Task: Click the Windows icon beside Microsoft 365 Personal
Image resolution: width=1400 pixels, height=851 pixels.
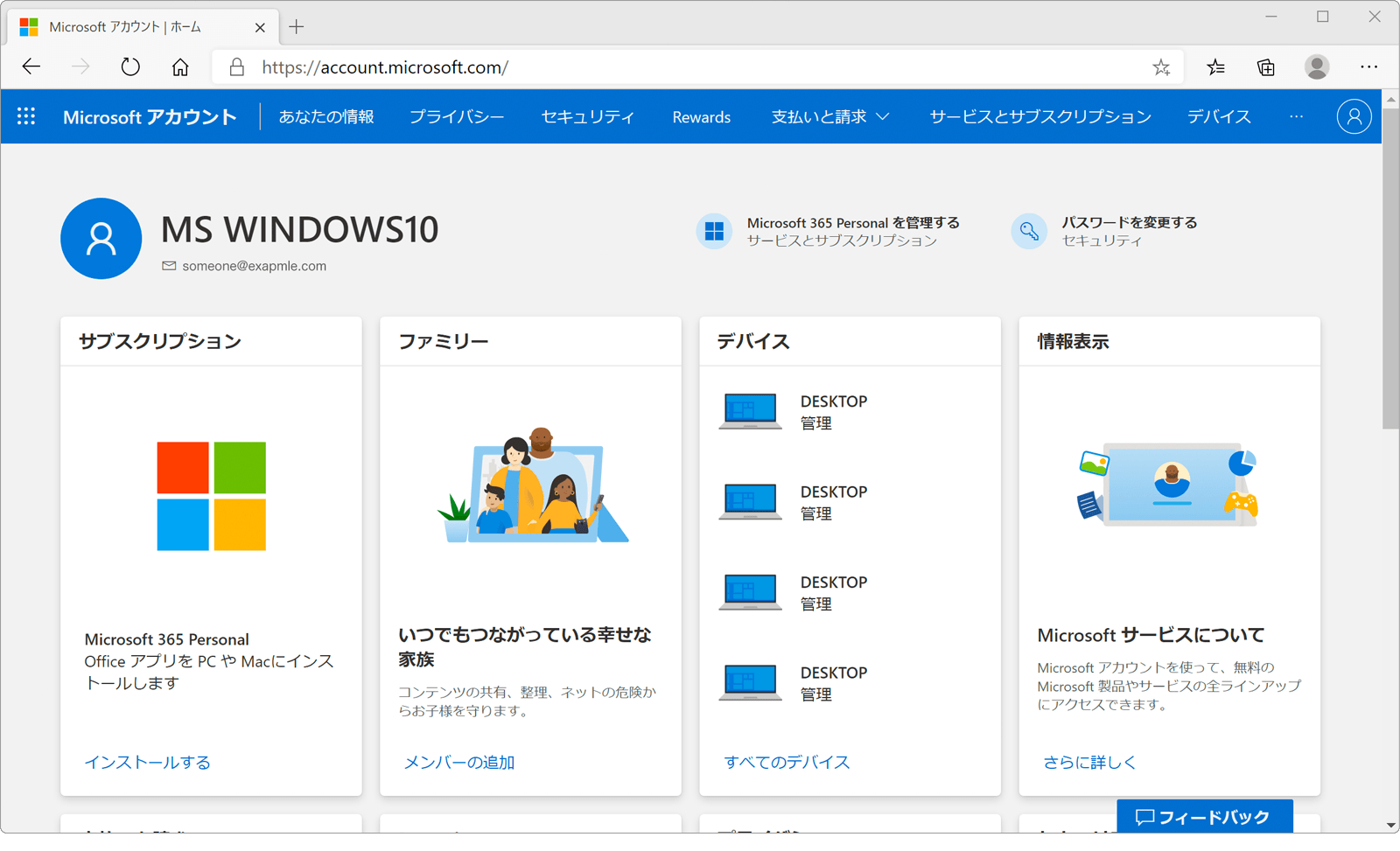Action: (x=715, y=231)
